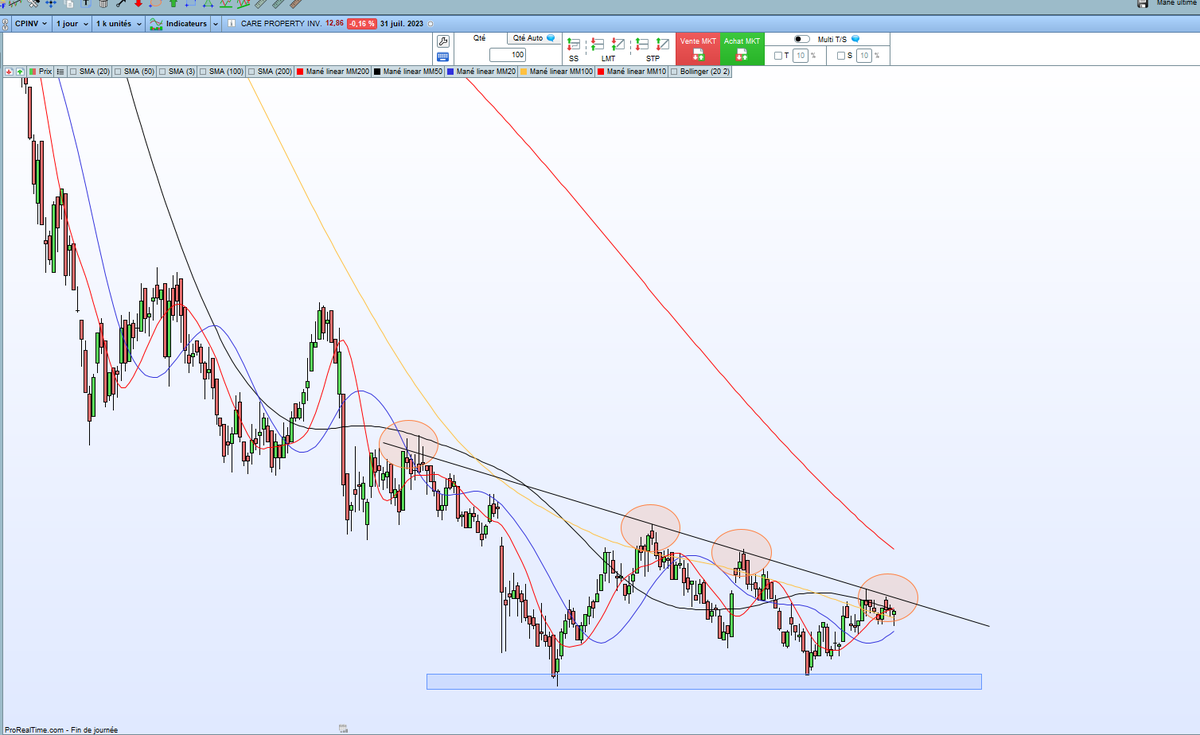Click the red down-arrow drawing tool
Viewport: 1200px width, 735px height.
(139, 4)
